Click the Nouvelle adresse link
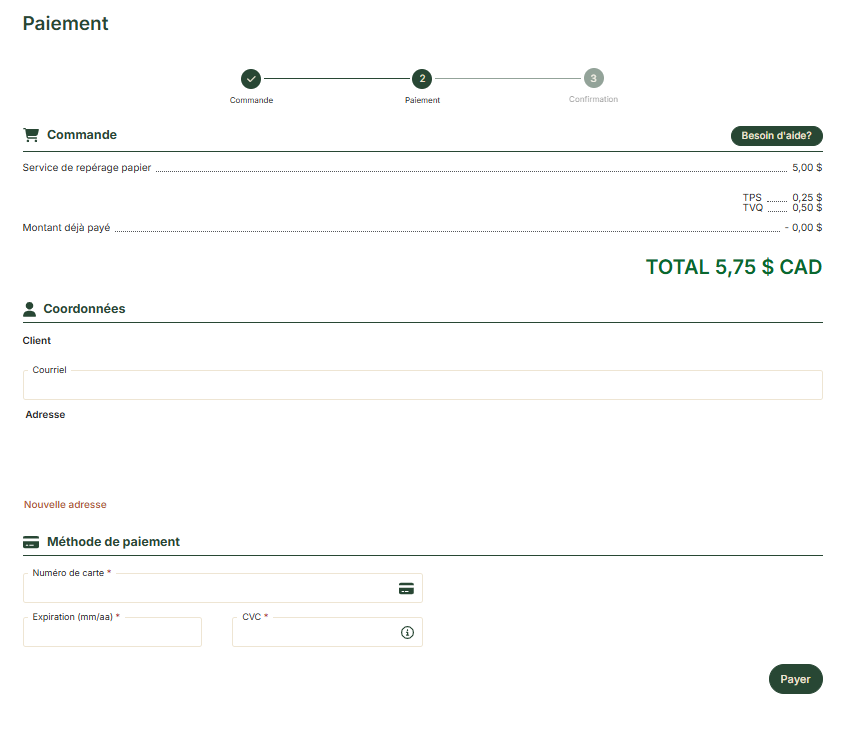Image resolution: width=841 pixels, height=746 pixels. pos(65,505)
